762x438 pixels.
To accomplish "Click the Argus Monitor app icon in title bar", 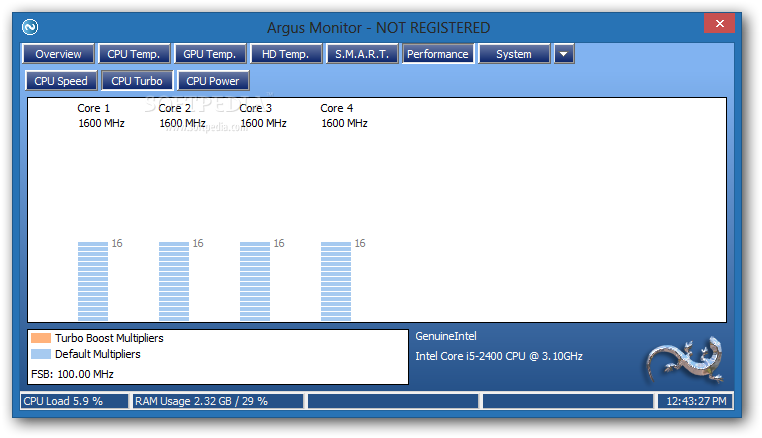I will tap(30, 27).
